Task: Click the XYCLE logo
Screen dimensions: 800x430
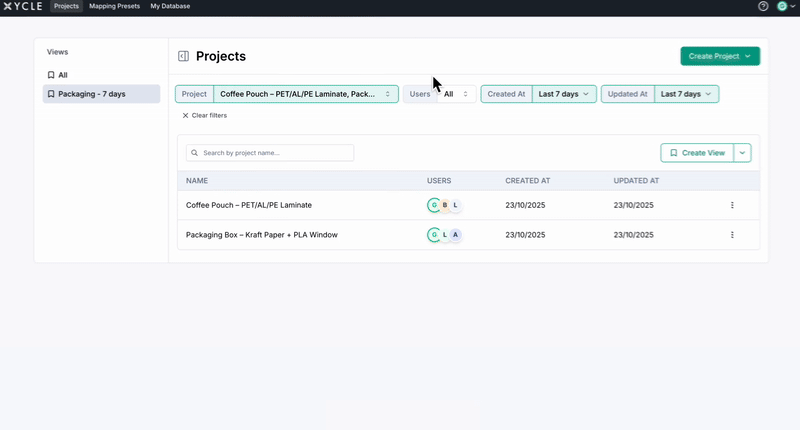Action: click(23, 6)
